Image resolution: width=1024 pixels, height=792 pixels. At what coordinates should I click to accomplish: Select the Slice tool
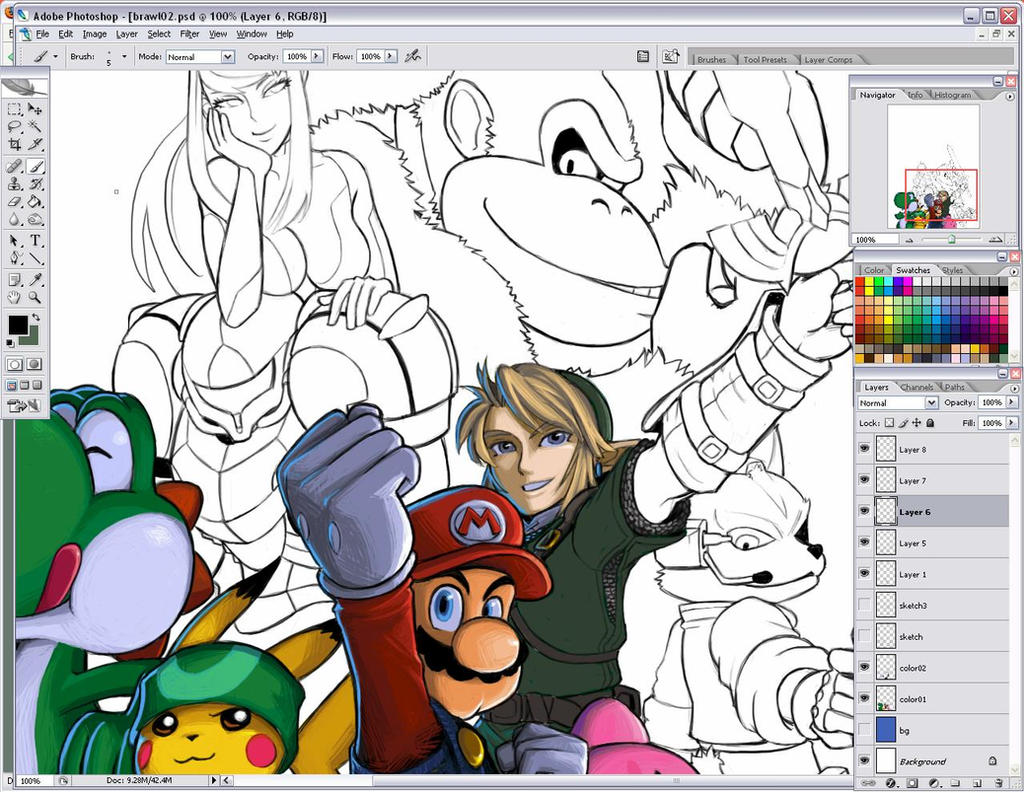pyautogui.click(x=35, y=144)
